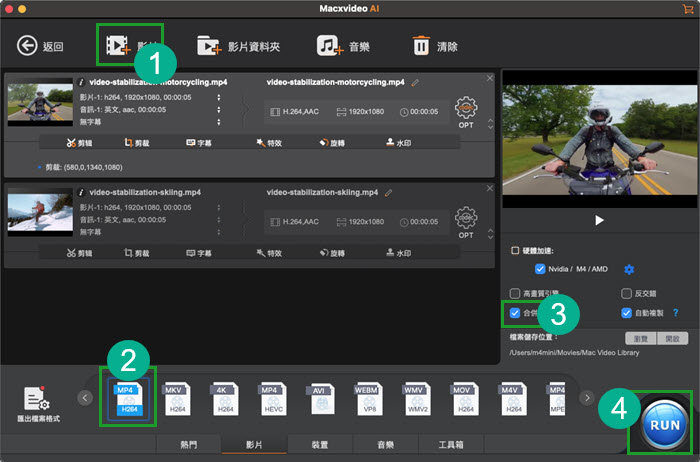
Task: Remove skiing clip with its X button
Action: 490,188
